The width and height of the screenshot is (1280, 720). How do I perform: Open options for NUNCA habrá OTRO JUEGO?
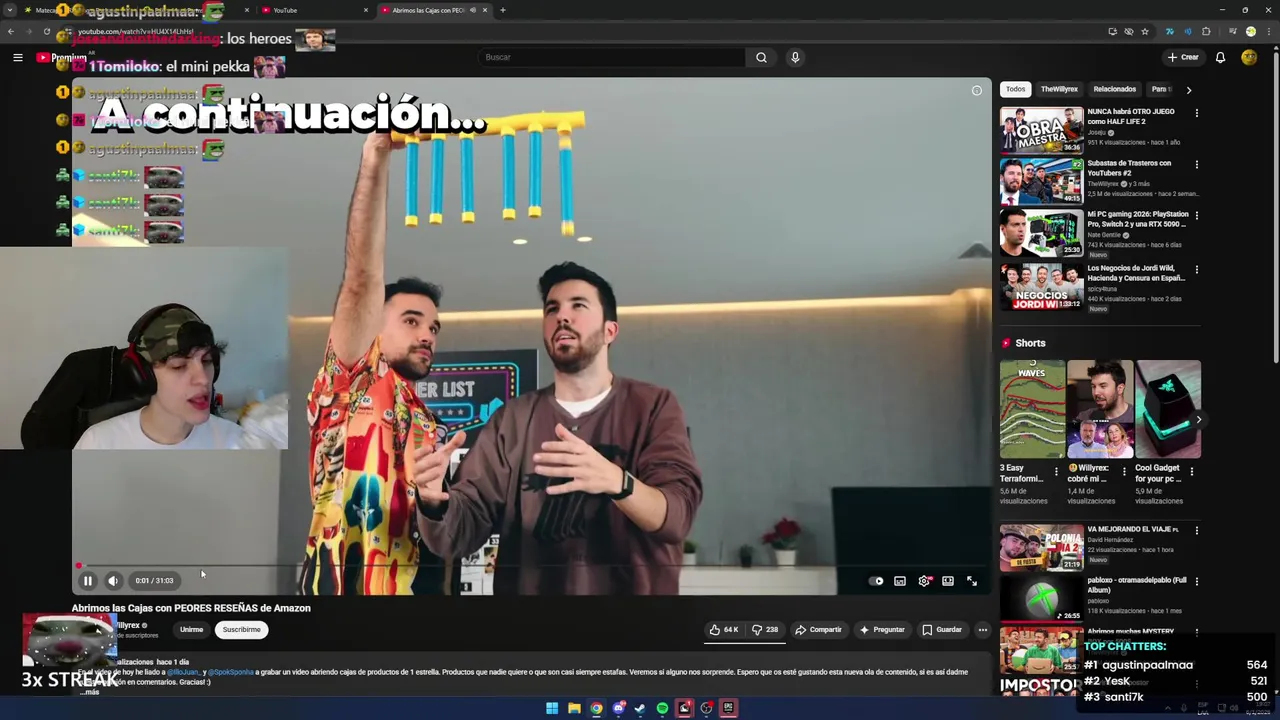1196,113
